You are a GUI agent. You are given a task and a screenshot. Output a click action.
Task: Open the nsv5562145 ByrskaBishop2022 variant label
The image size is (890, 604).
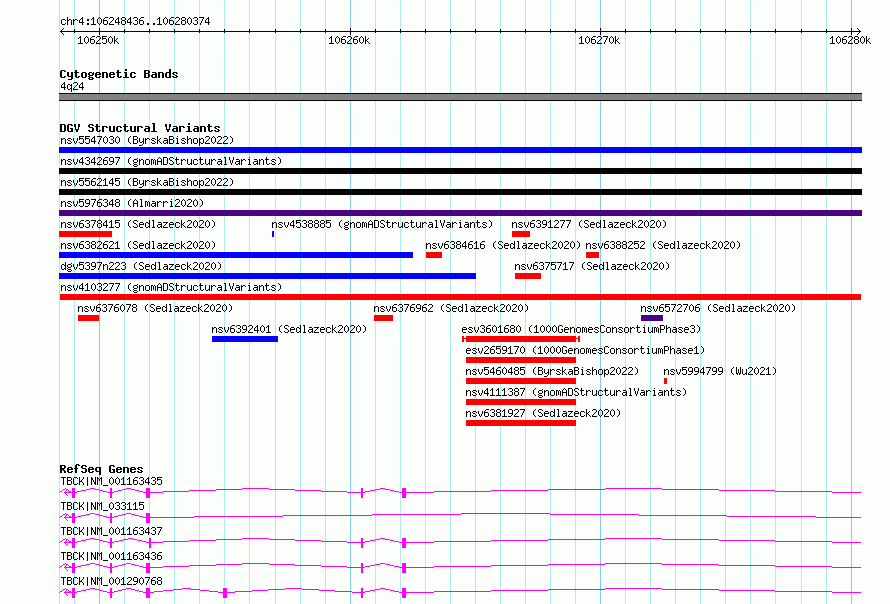pos(147,182)
